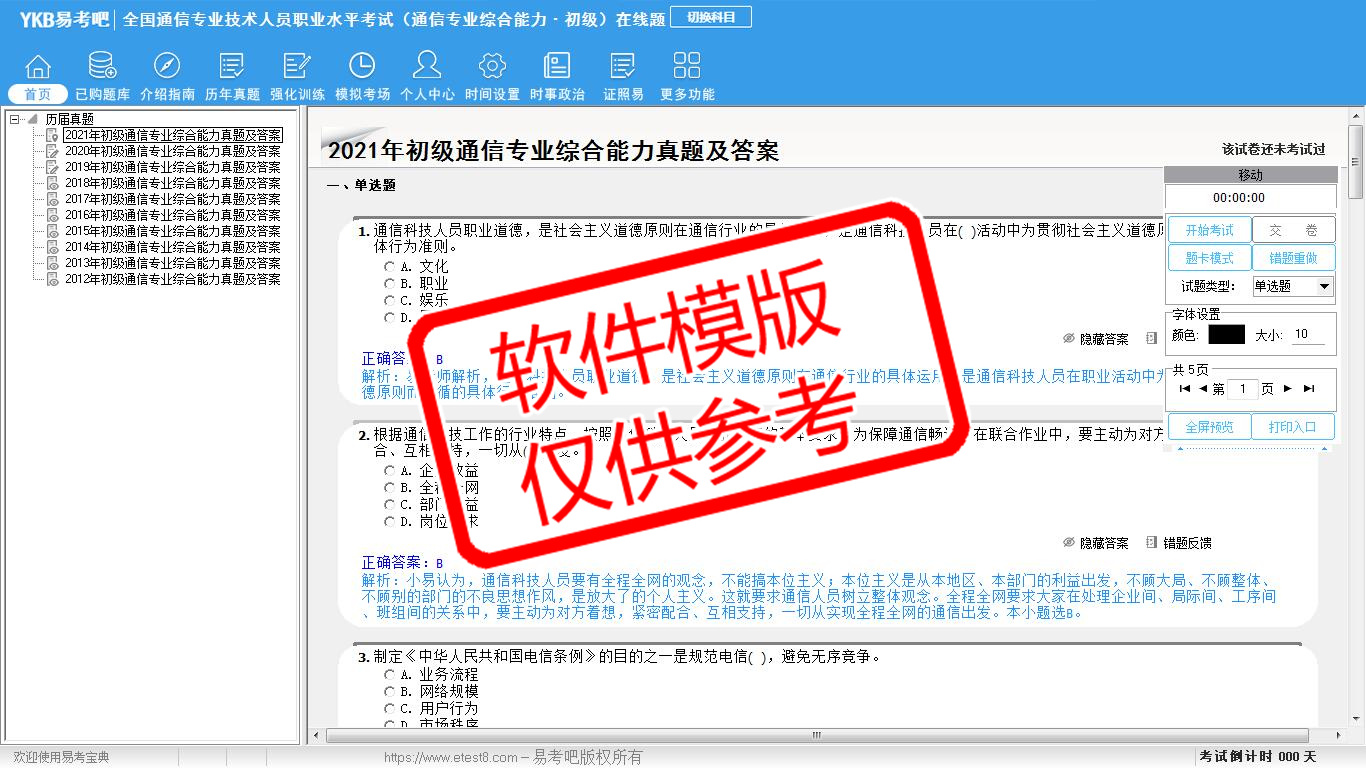Select option A 文化 in question 1

(x=390, y=267)
